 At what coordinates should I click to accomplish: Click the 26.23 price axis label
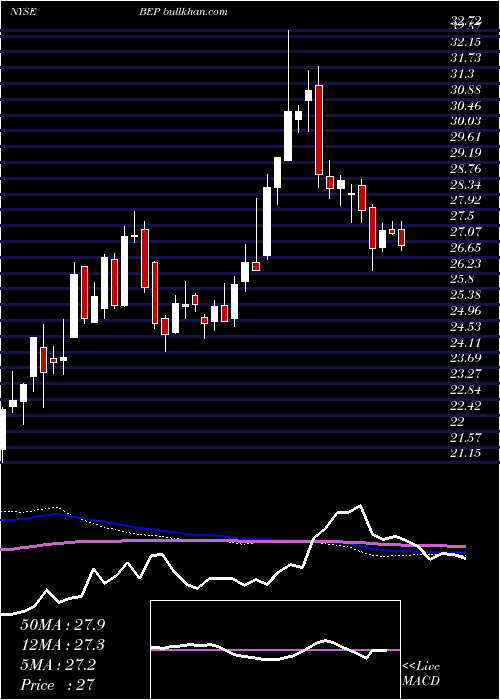coord(466,264)
